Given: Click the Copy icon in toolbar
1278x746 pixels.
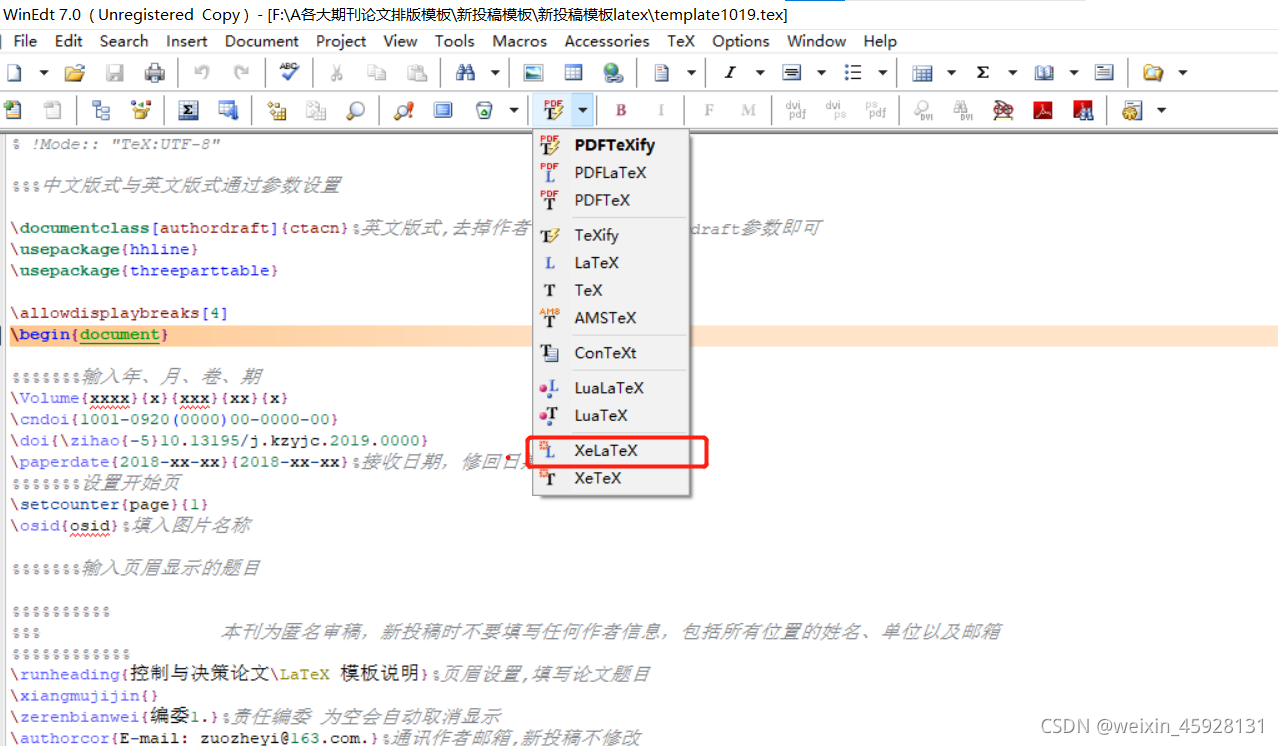Looking at the screenshot, I should 377,73.
